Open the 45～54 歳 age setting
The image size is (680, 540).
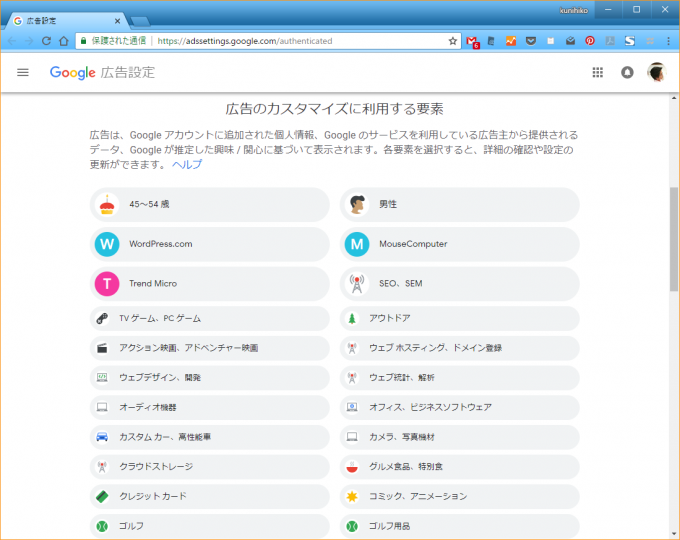[209, 204]
